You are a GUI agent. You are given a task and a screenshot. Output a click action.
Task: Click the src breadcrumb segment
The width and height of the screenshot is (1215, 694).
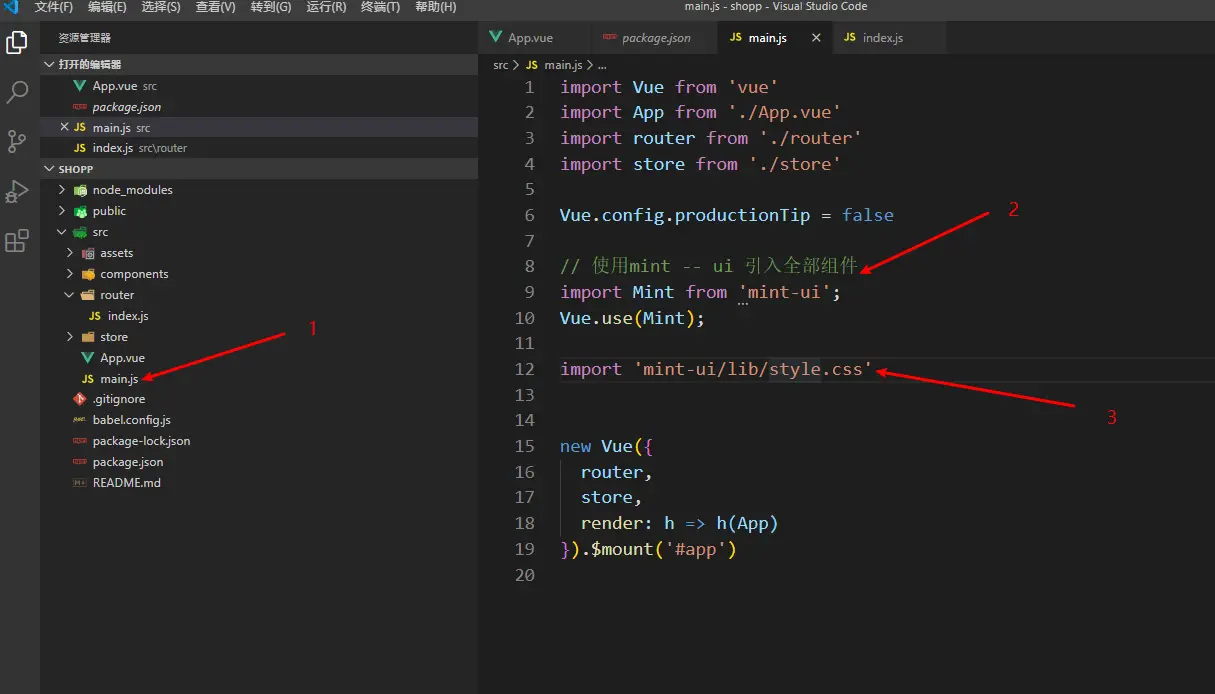pos(501,65)
